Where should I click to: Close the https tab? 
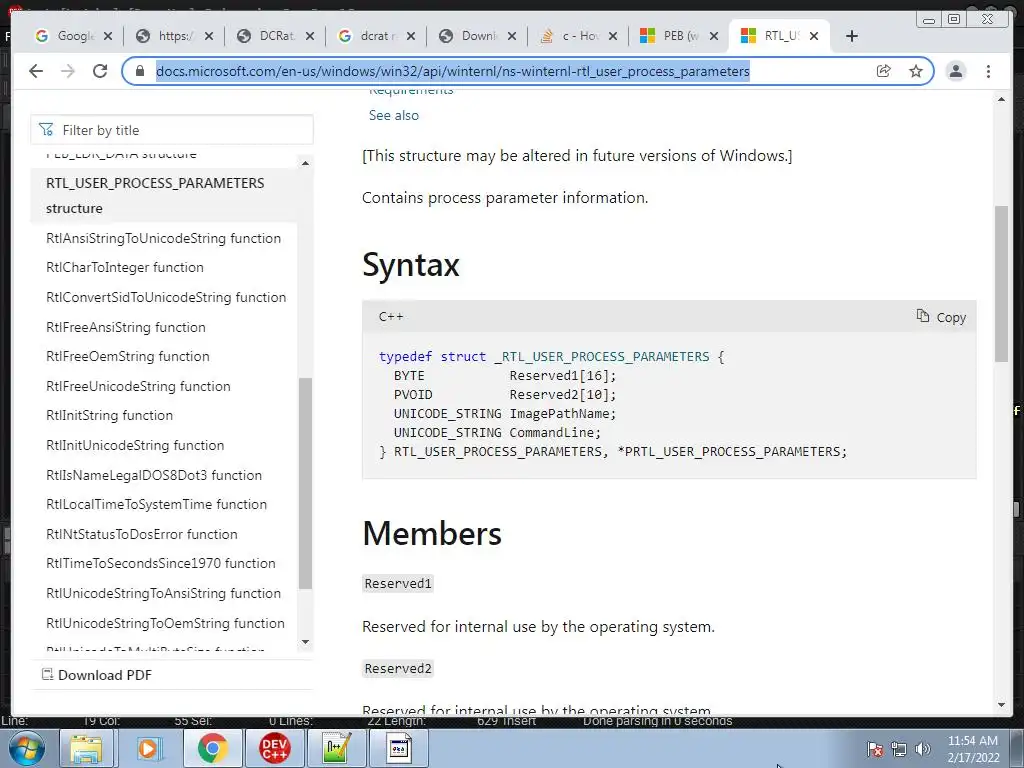[208, 36]
